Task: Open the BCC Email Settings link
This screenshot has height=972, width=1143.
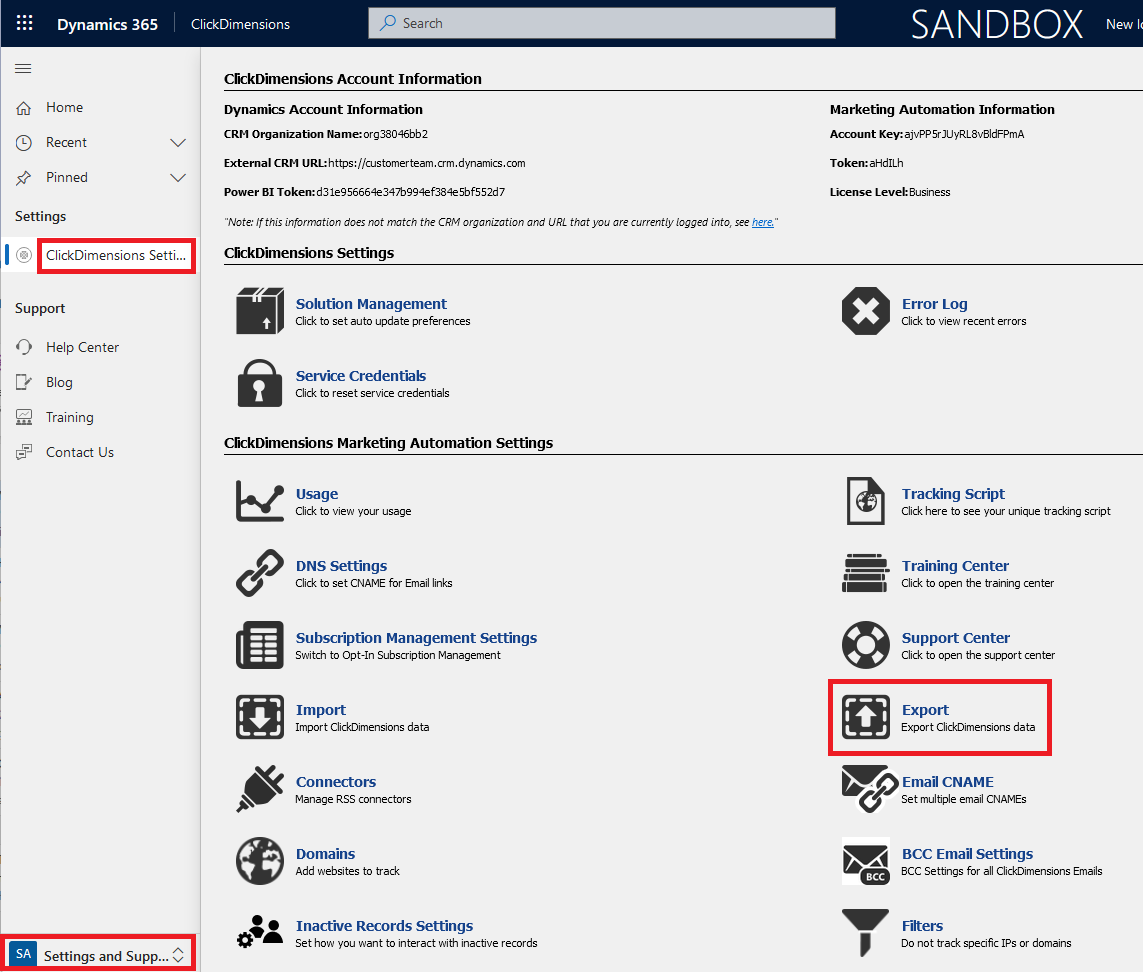Action: coord(967,854)
